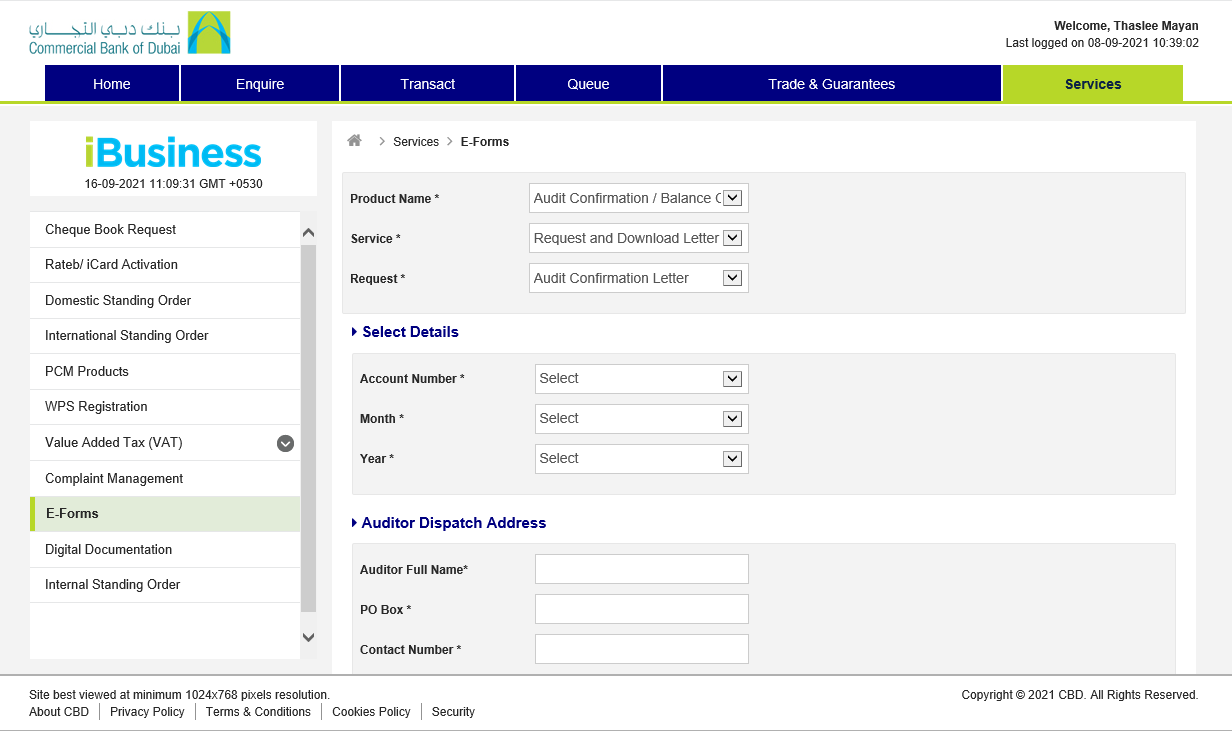1232x732 pixels.
Task: Open the Security footer link
Action: pos(453,712)
